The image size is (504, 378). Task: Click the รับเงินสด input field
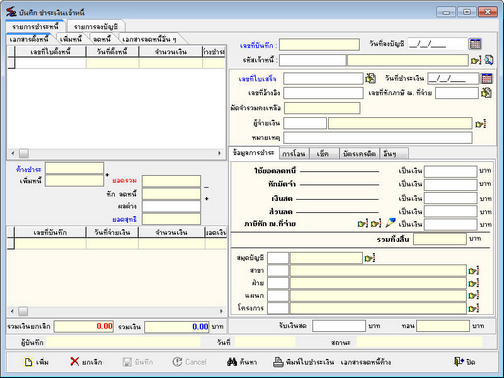click(x=339, y=326)
